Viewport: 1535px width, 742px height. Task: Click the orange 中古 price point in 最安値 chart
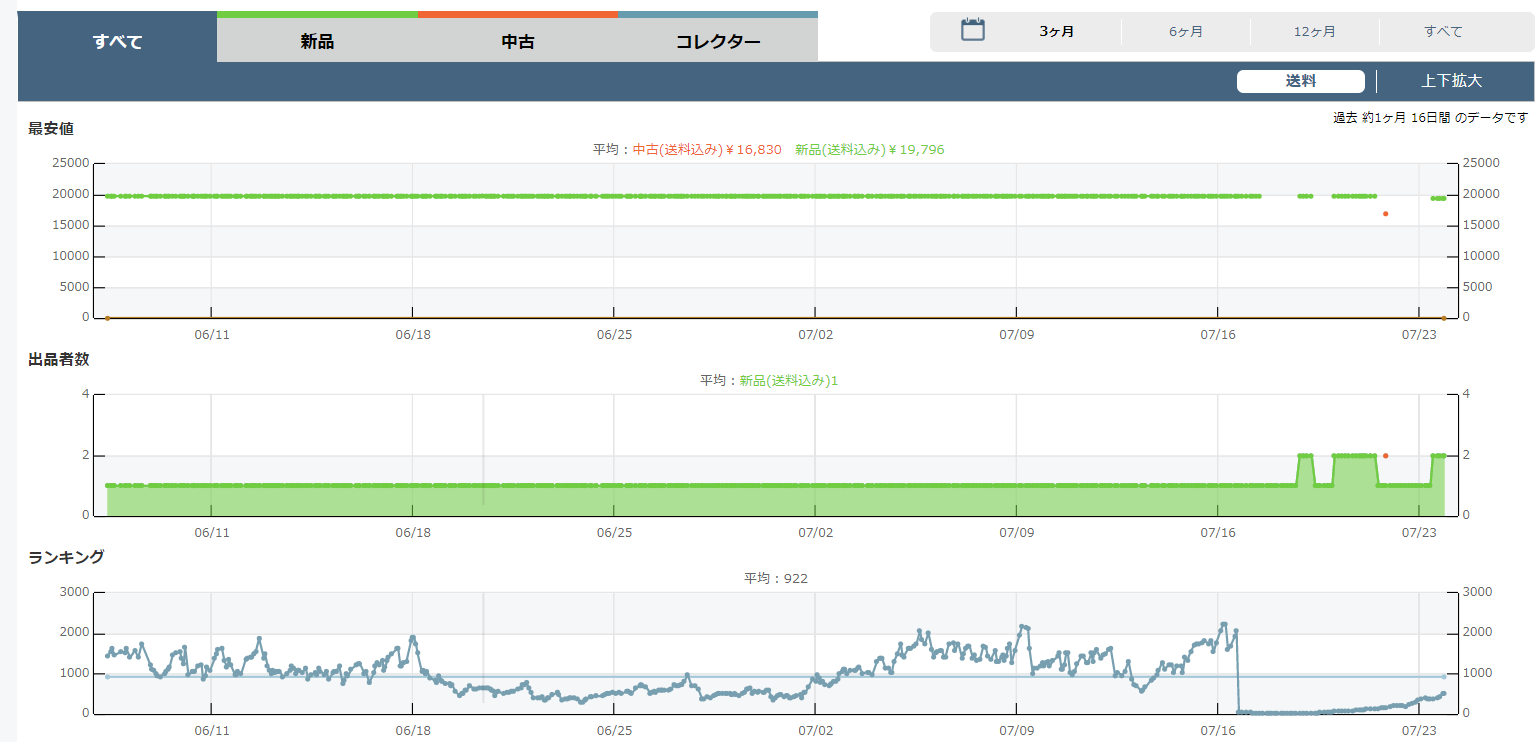(x=1385, y=213)
